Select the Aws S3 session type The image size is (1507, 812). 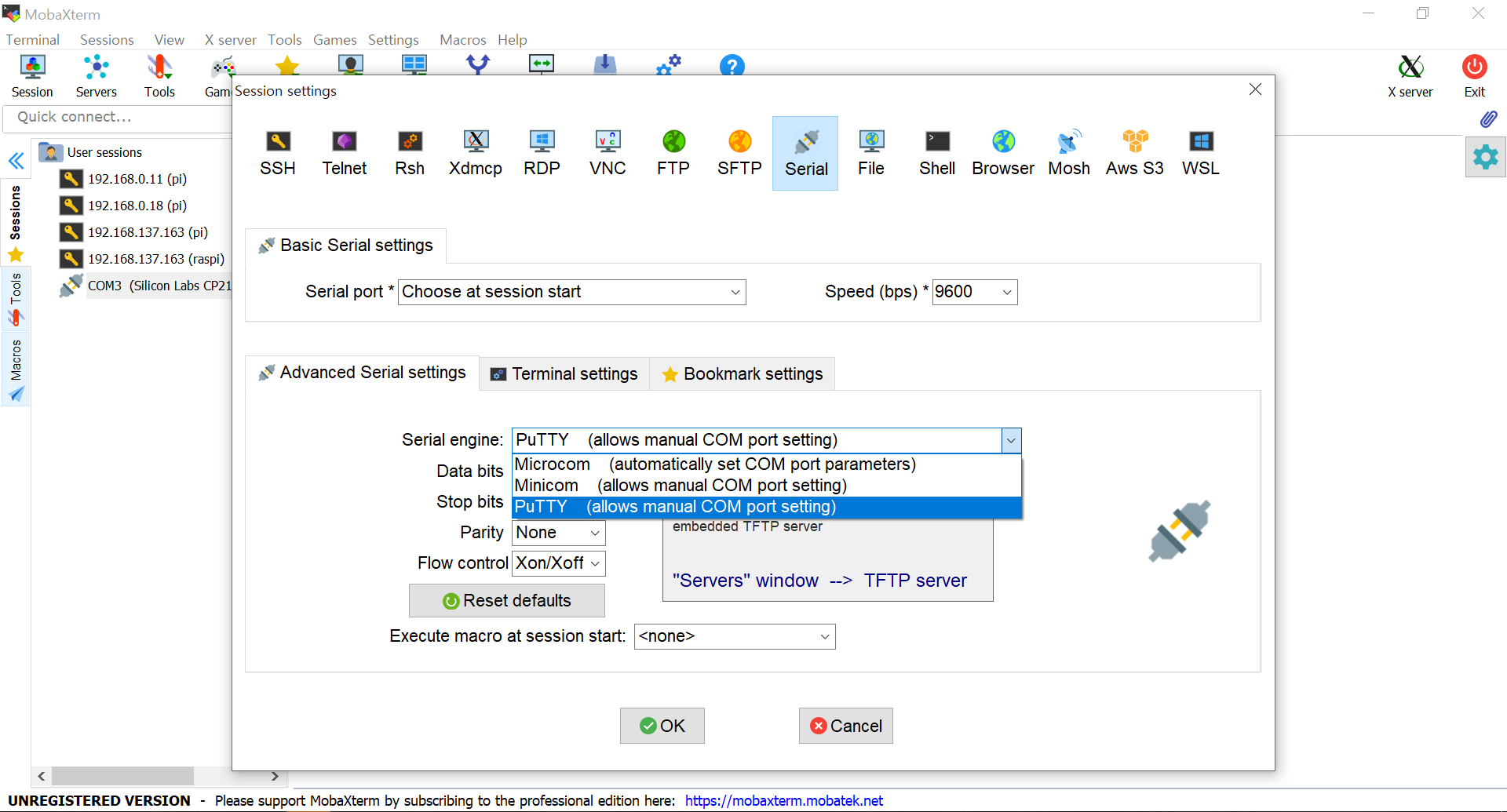(x=1135, y=154)
